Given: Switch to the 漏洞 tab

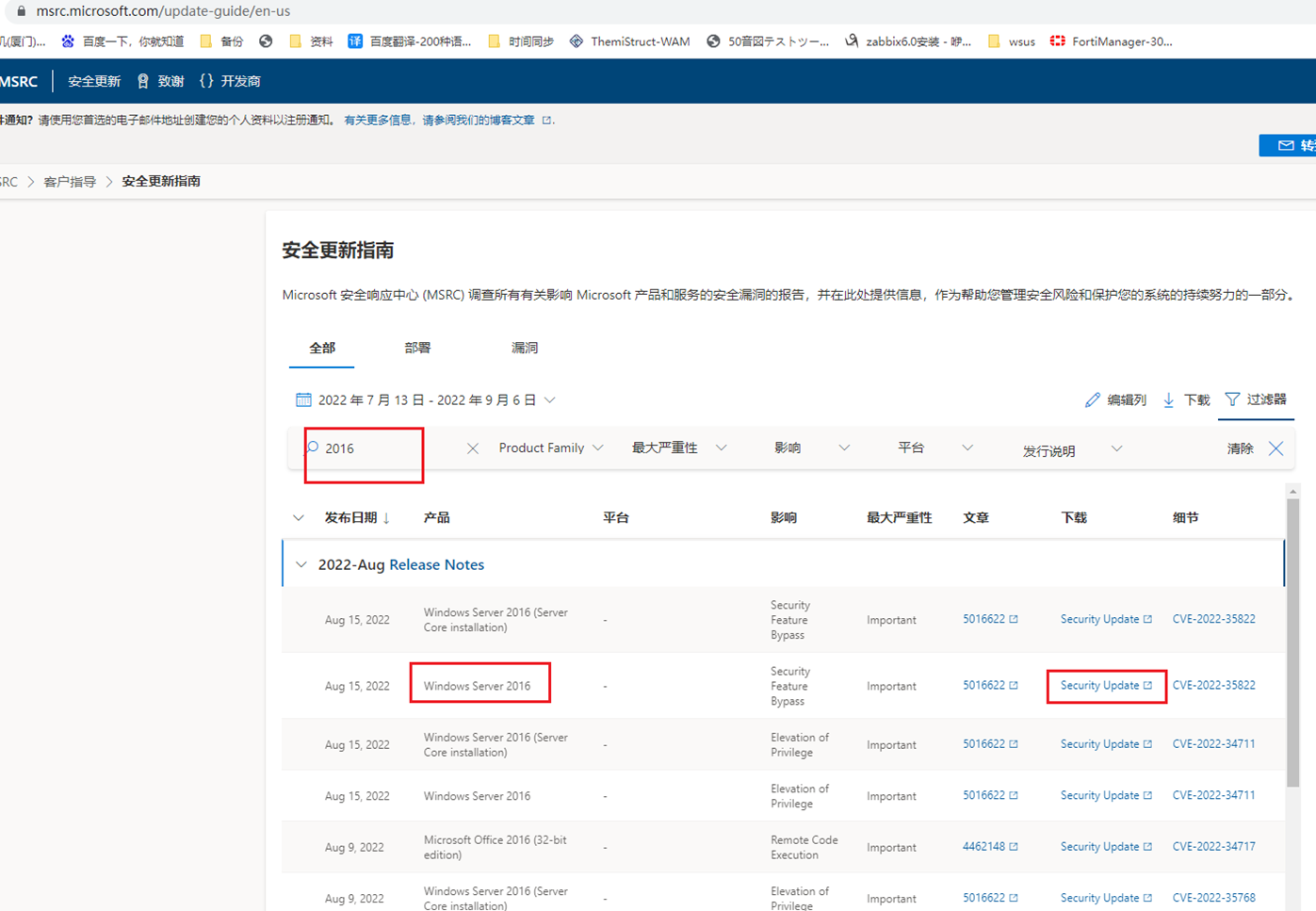Looking at the screenshot, I should tap(525, 348).
